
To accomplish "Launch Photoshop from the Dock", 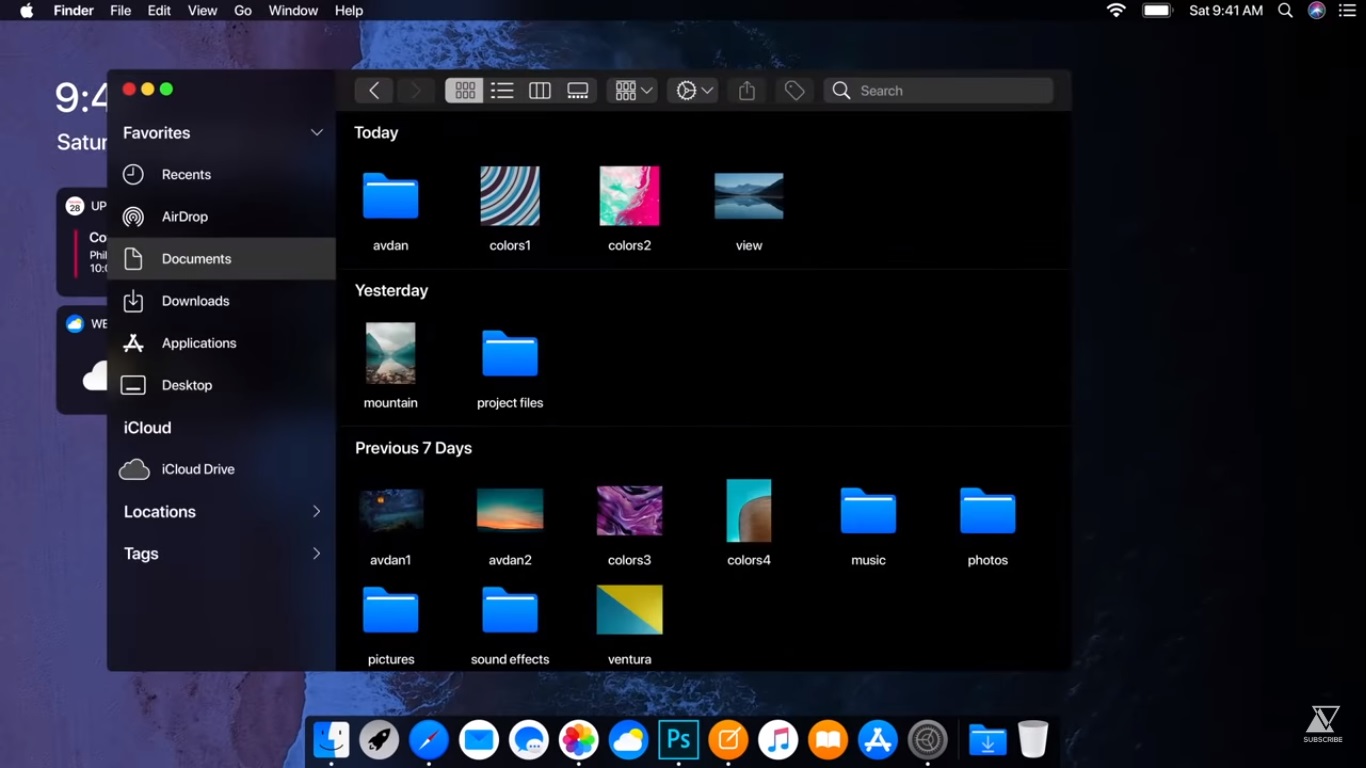I will [678, 740].
